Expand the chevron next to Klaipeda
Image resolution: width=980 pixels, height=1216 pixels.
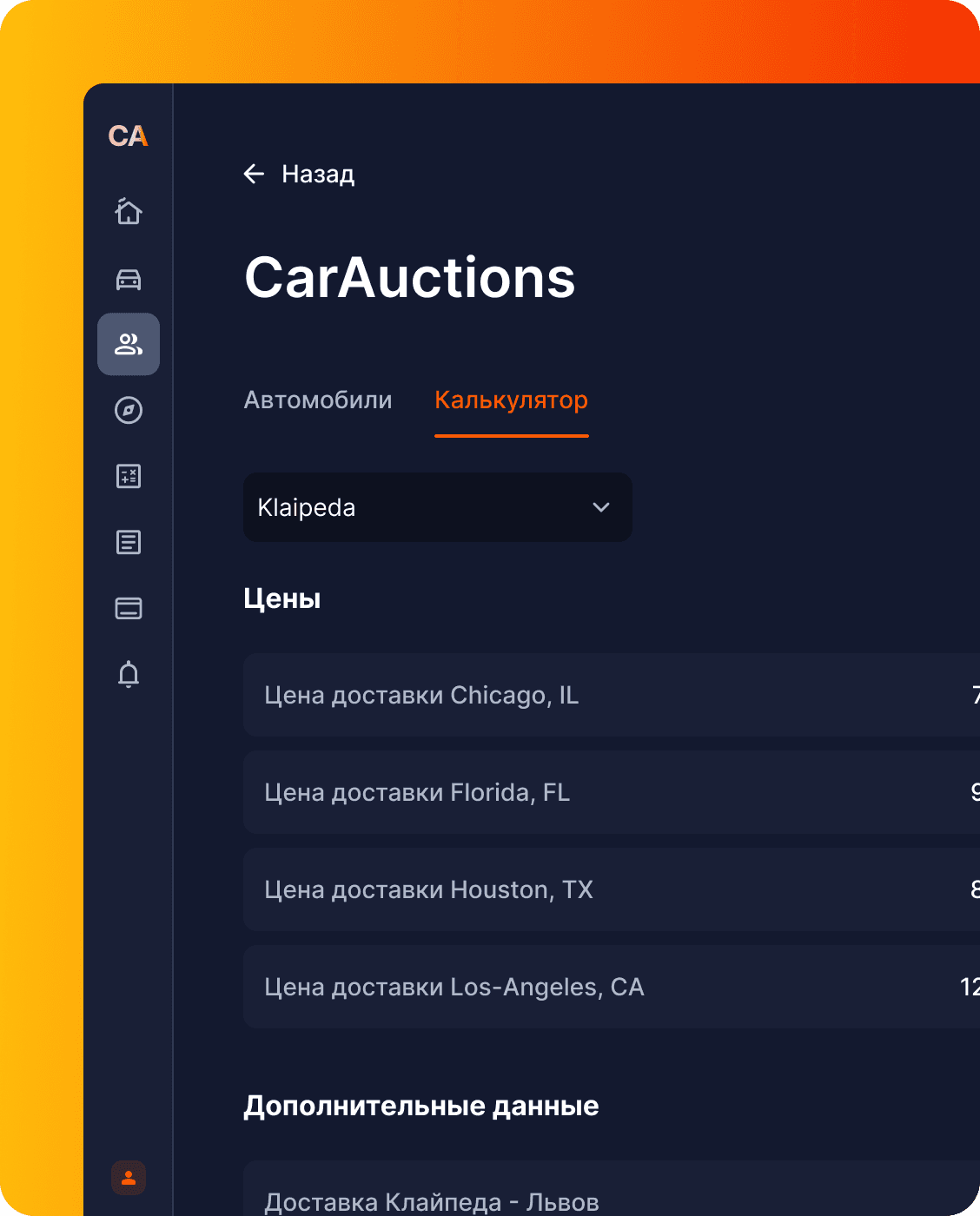[601, 507]
